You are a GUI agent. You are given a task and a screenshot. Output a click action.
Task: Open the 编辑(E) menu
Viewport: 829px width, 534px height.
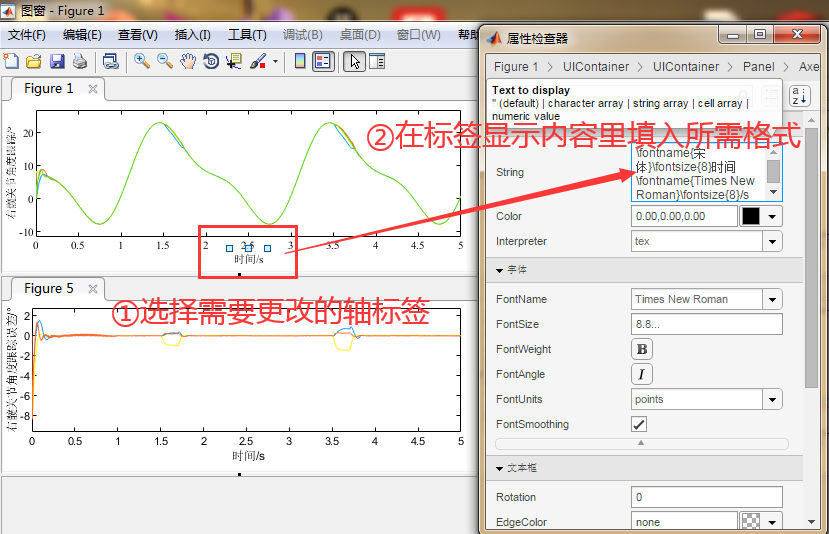tap(82, 35)
